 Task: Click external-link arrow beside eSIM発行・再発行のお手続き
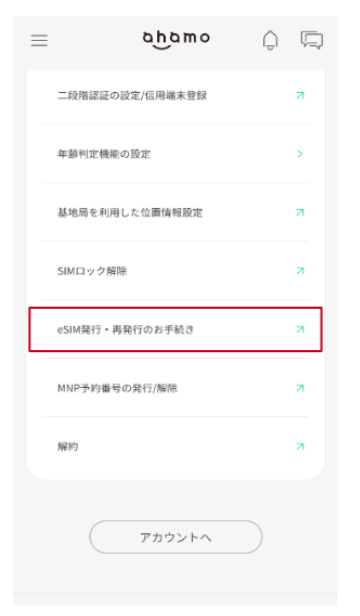(300, 329)
